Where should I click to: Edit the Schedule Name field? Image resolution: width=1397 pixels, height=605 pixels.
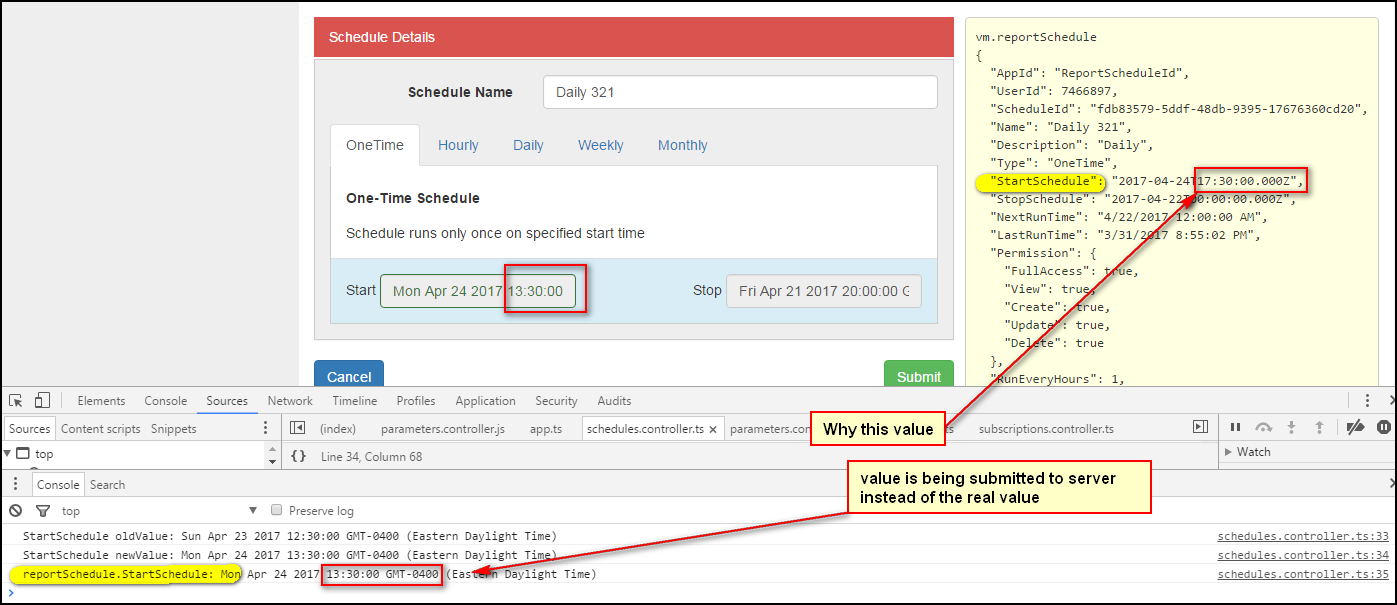[740, 92]
